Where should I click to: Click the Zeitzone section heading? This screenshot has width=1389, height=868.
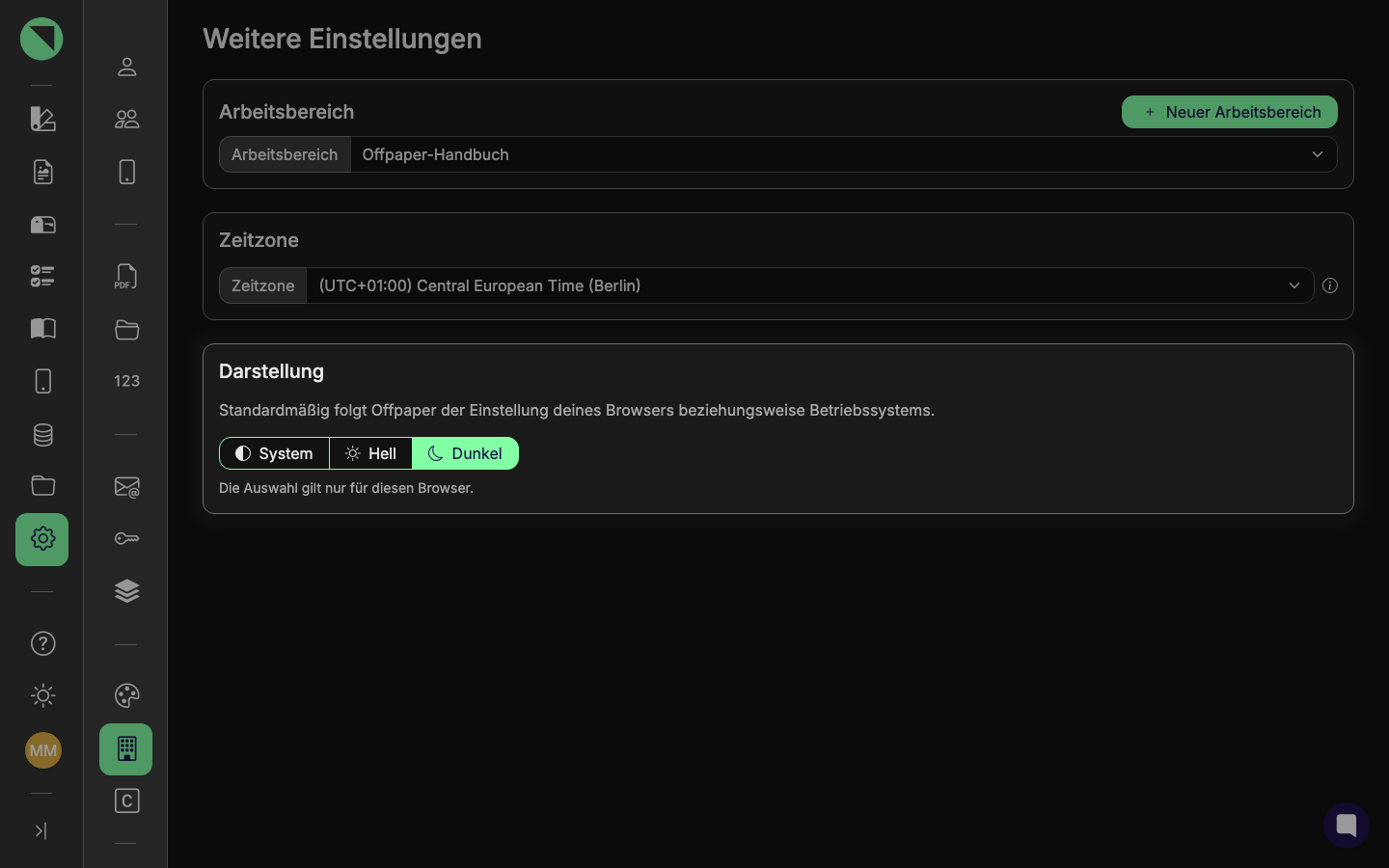point(259,240)
